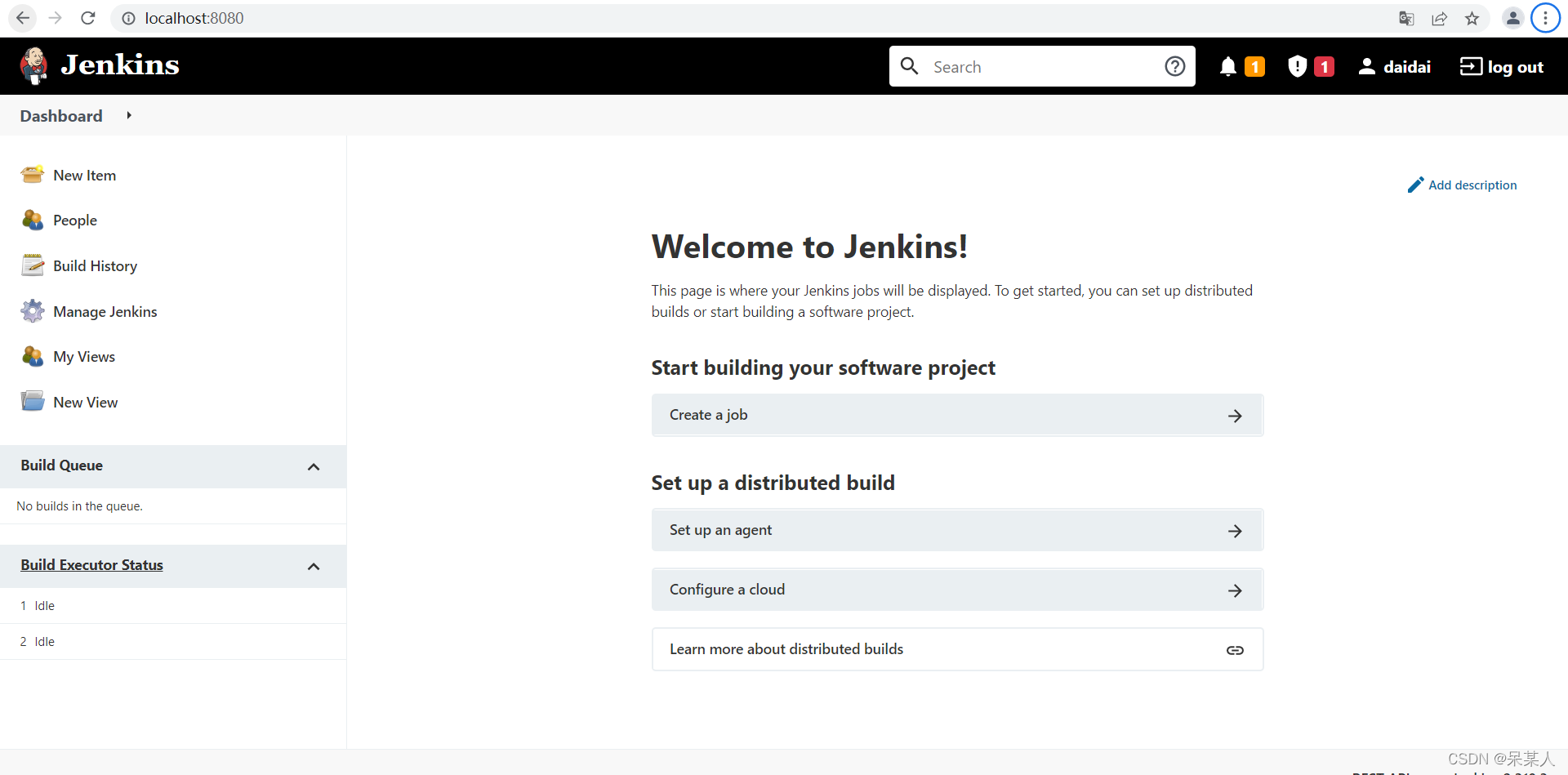Click the share page icon

(x=1439, y=18)
